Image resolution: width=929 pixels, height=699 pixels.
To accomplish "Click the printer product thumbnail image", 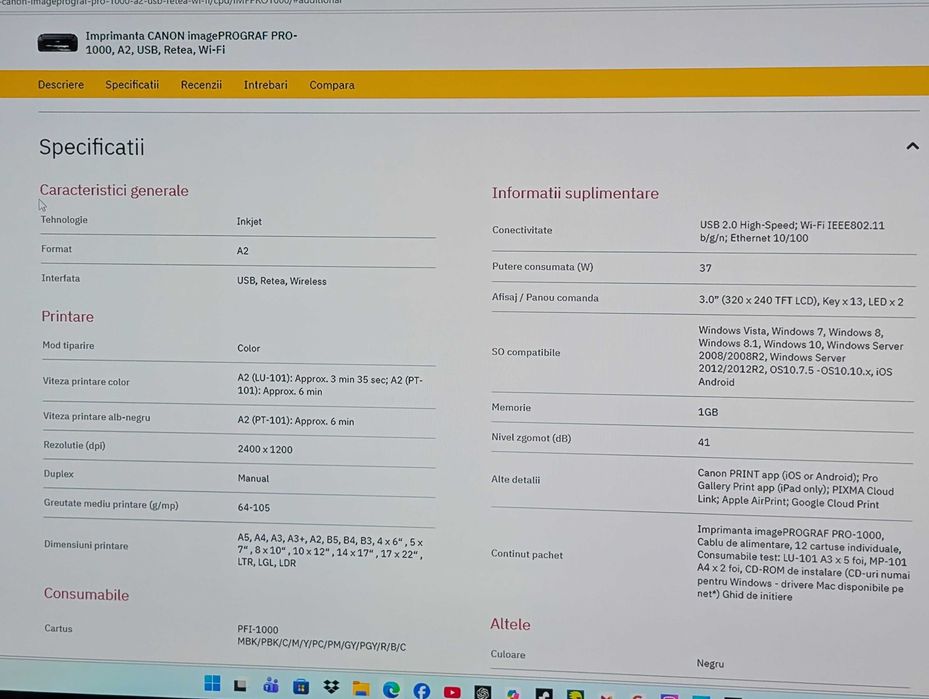I will (57, 43).
